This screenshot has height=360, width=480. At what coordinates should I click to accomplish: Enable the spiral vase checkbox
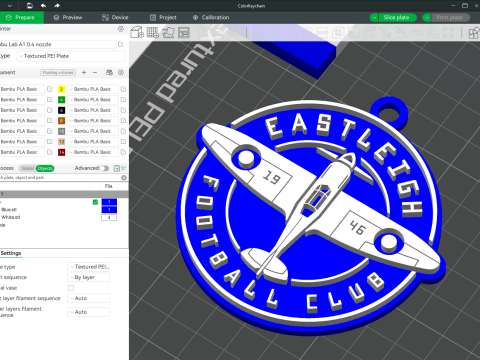(71, 288)
